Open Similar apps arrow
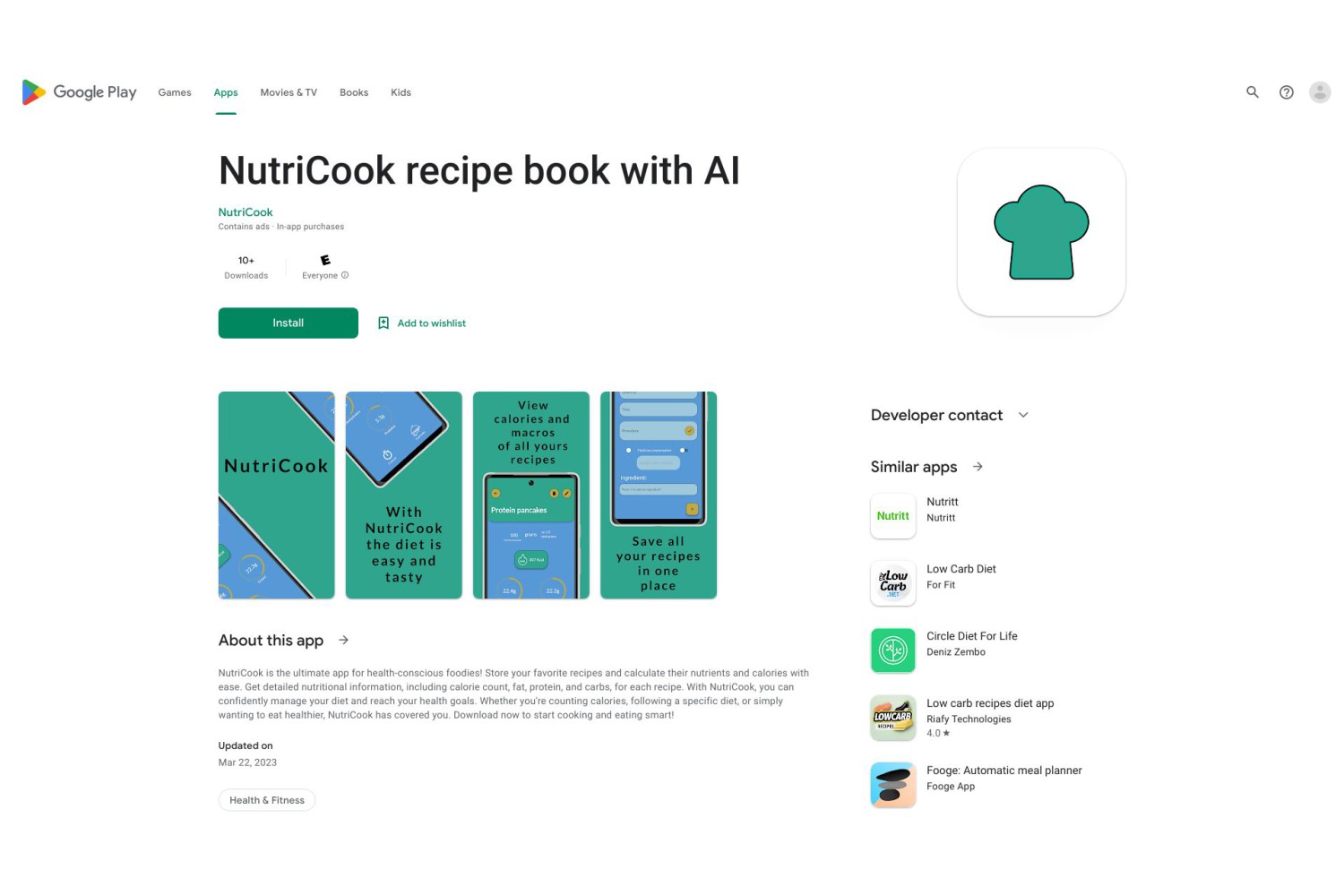Image resolution: width=1344 pixels, height=896 pixels. (x=978, y=467)
